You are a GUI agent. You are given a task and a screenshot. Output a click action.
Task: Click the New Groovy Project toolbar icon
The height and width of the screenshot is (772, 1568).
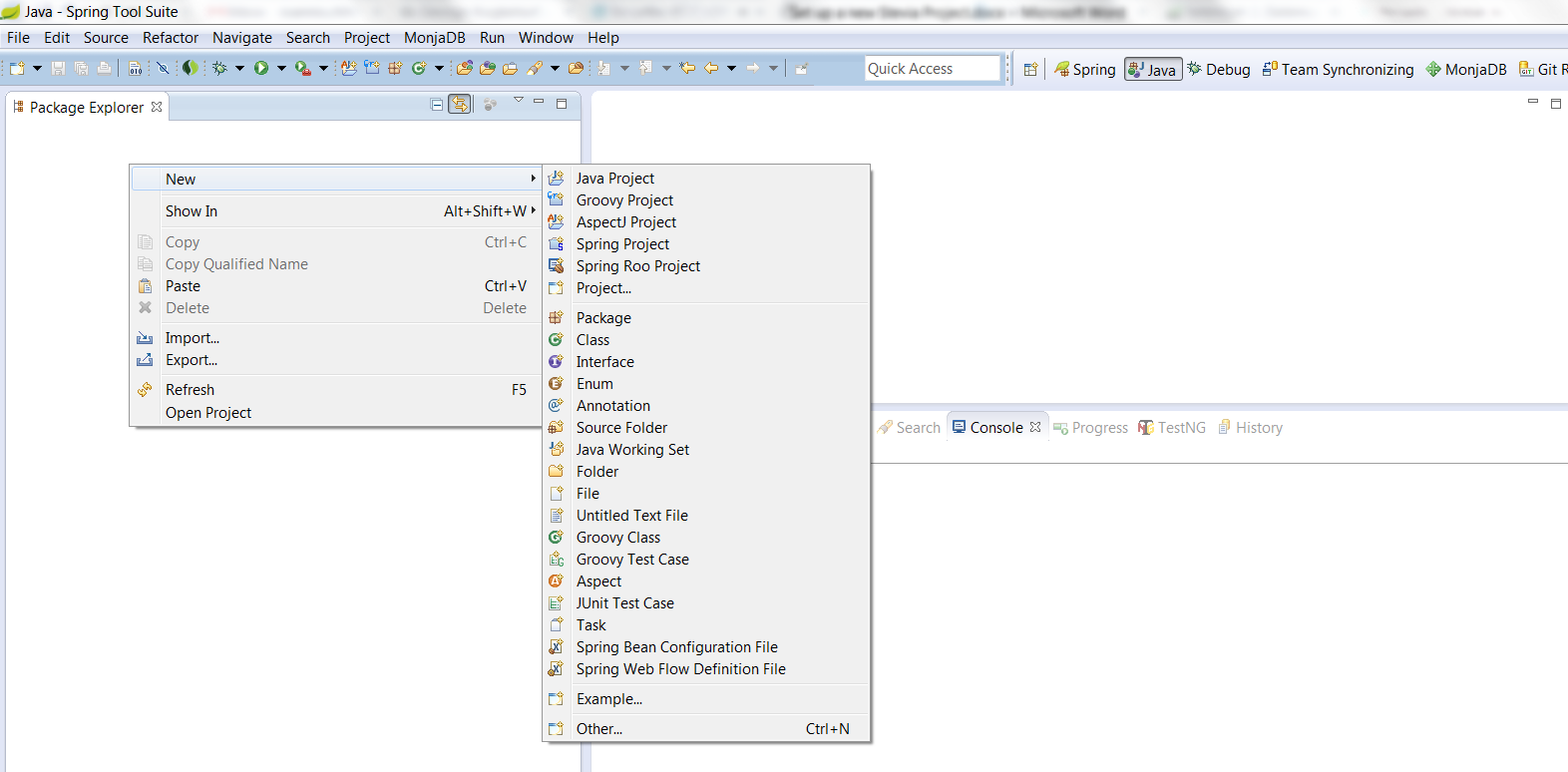[x=371, y=68]
